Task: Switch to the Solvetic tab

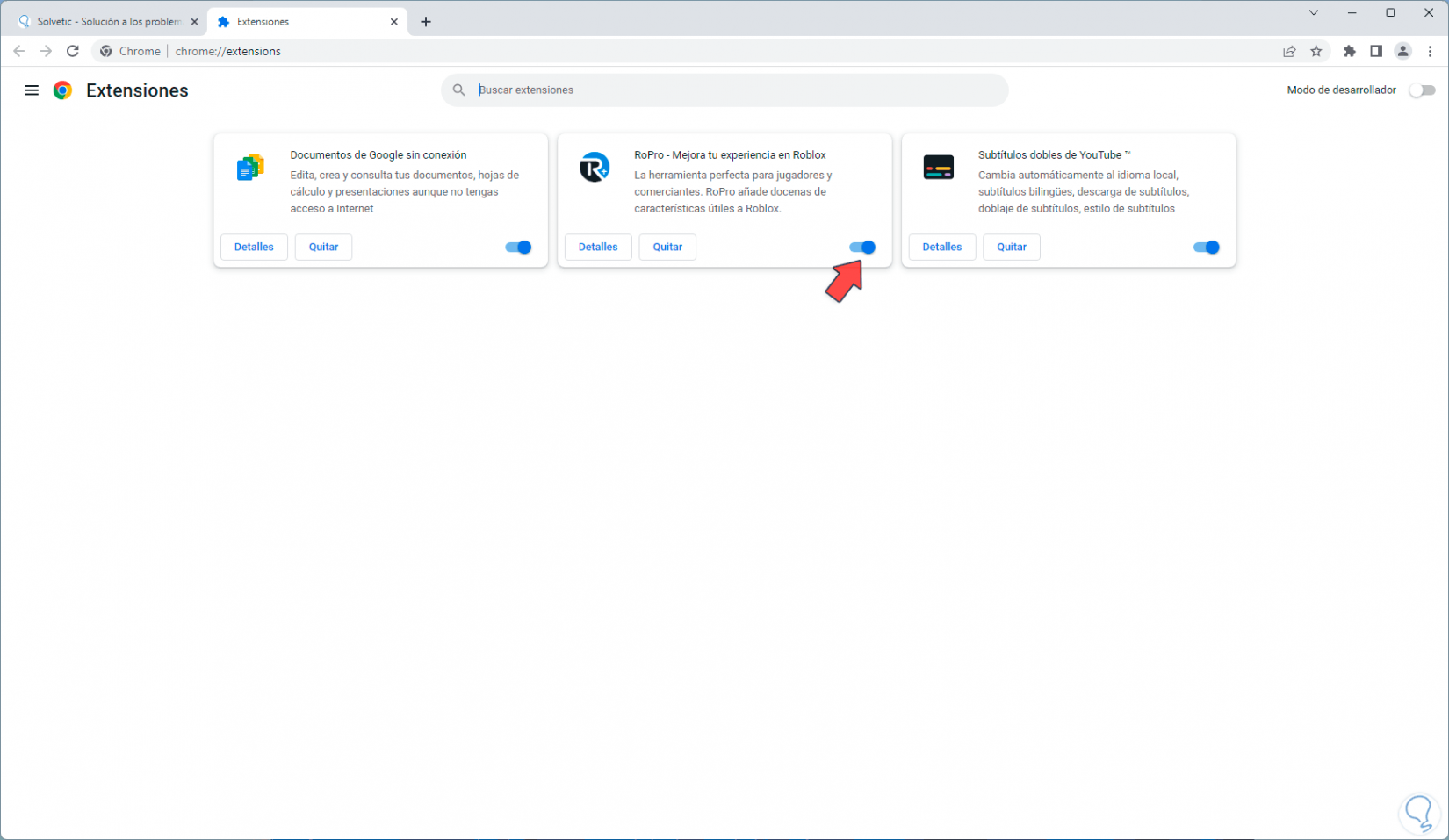Action: pyautogui.click(x=109, y=22)
